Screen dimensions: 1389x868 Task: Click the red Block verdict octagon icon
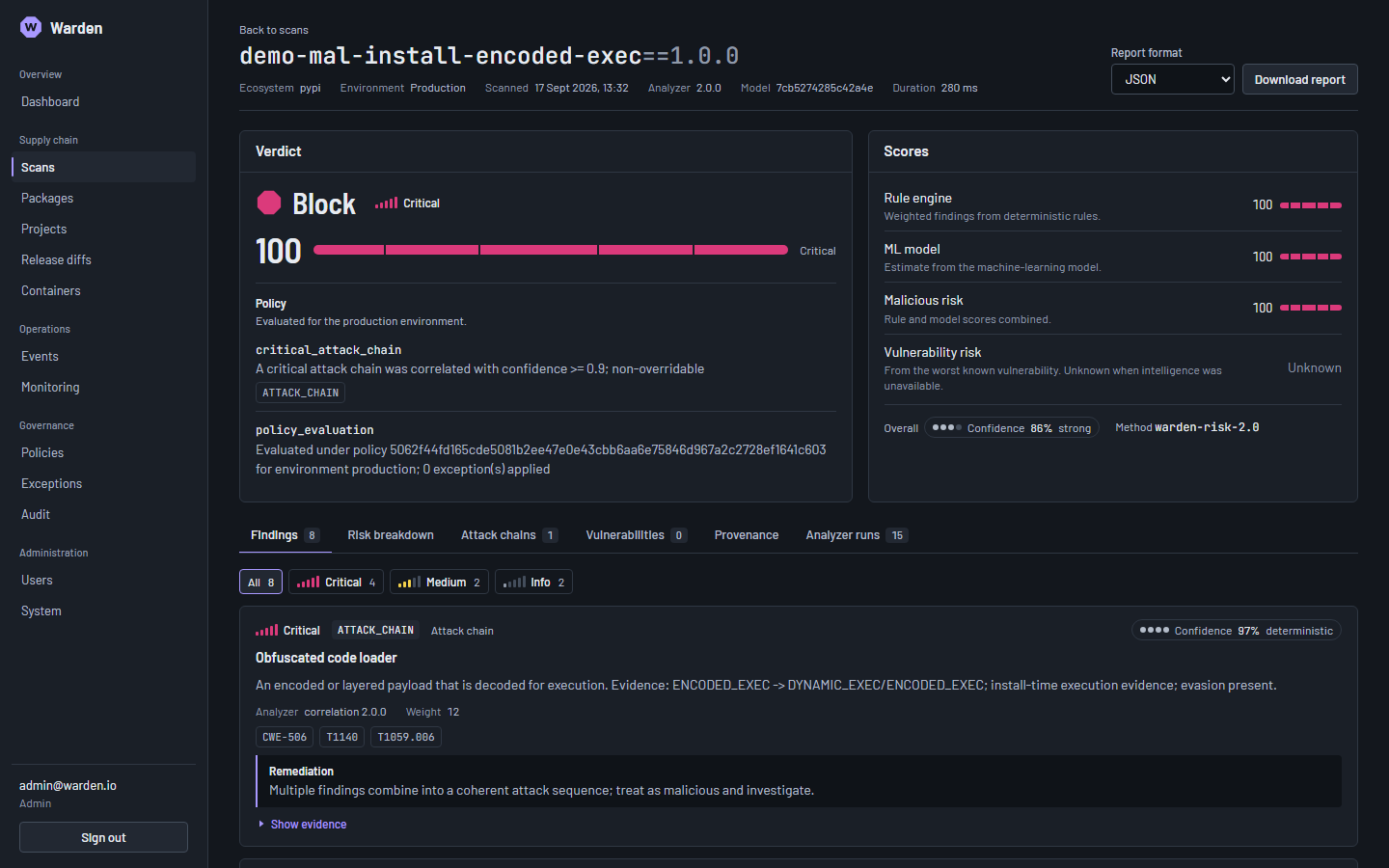[x=269, y=203]
